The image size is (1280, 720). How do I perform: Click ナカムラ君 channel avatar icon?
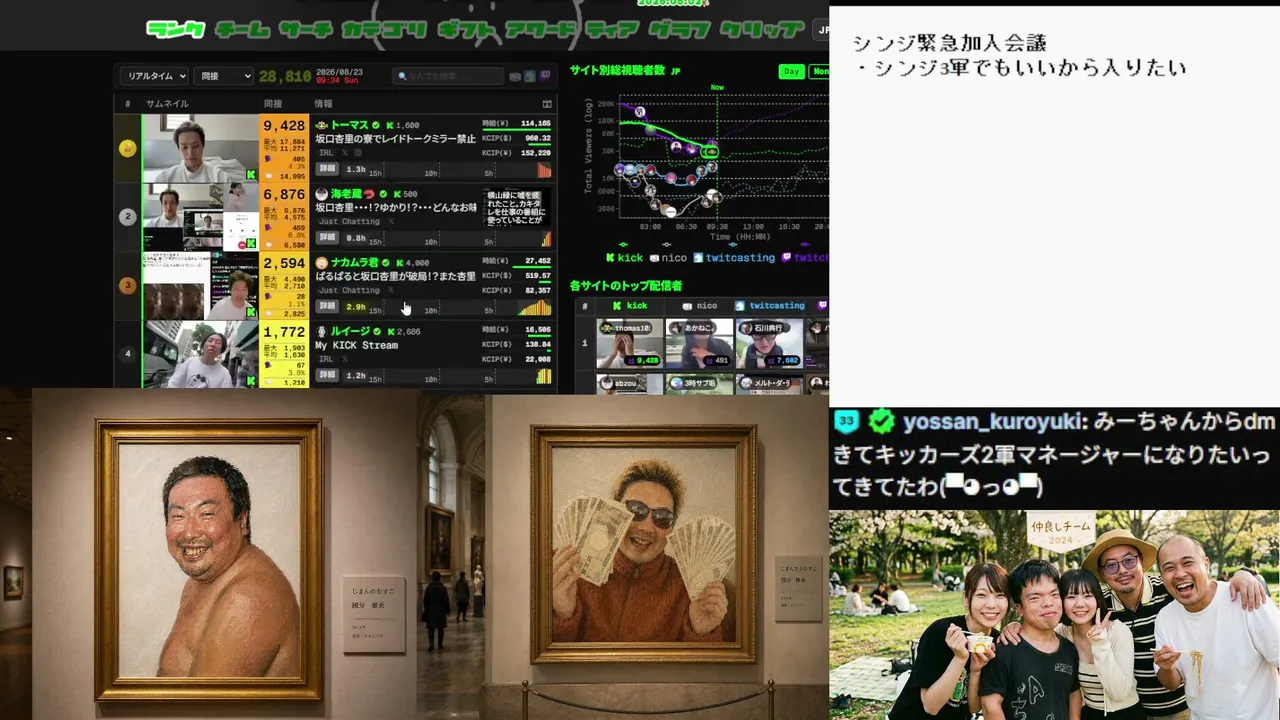(x=322, y=263)
